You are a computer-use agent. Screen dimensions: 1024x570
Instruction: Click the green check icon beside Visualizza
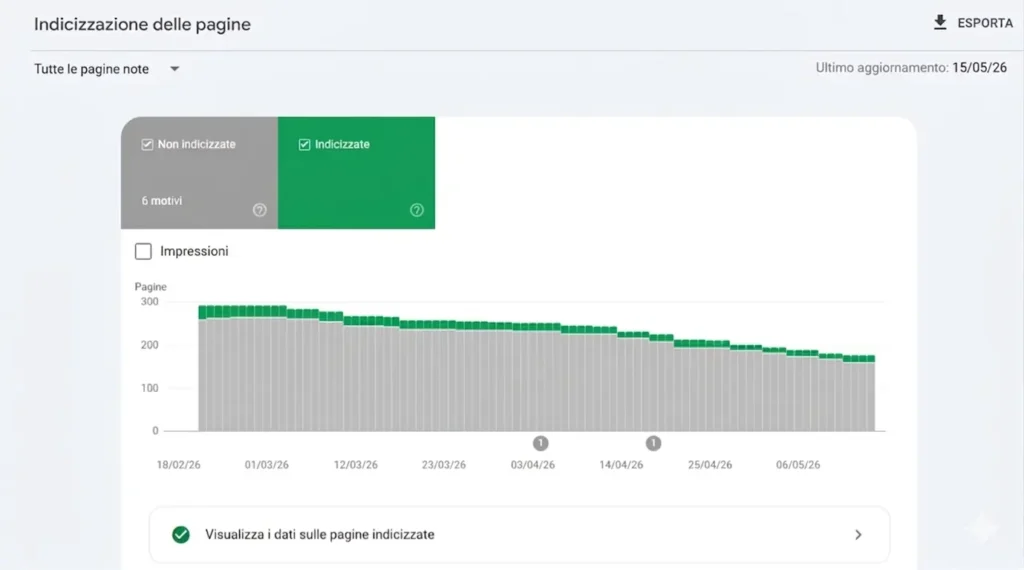point(181,535)
